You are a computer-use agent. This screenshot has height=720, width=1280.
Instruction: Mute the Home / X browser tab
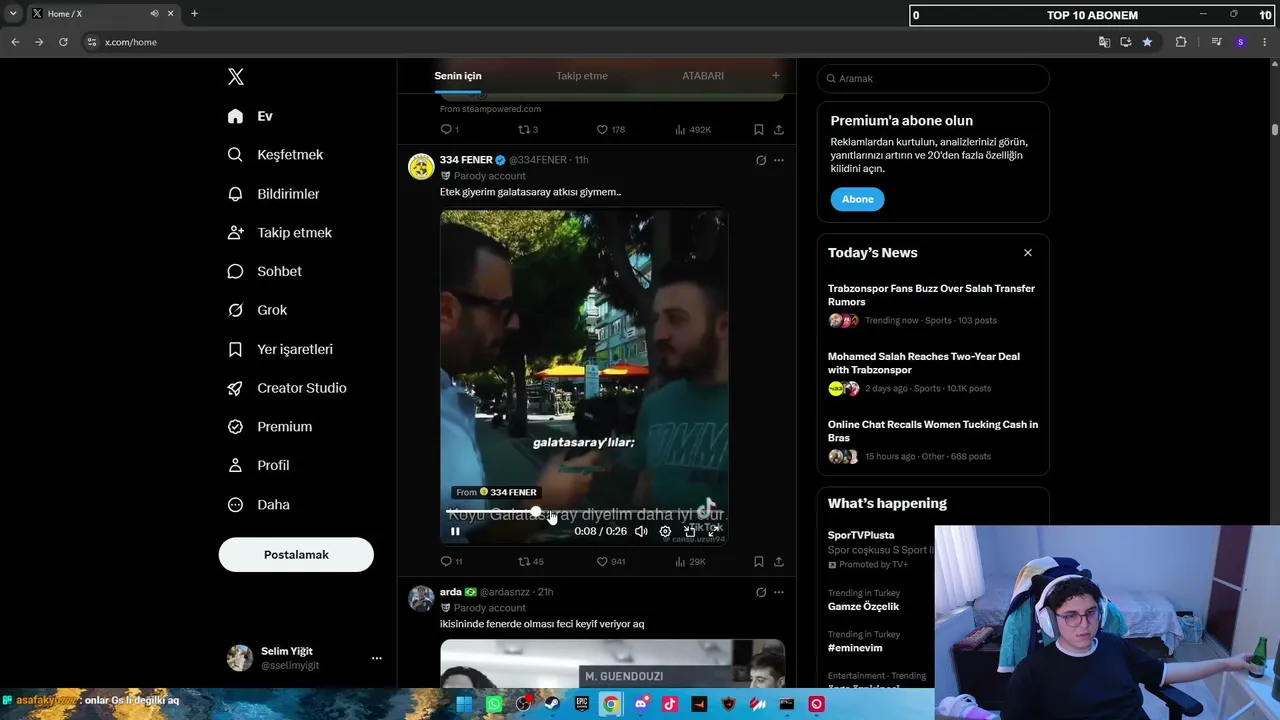tap(154, 14)
